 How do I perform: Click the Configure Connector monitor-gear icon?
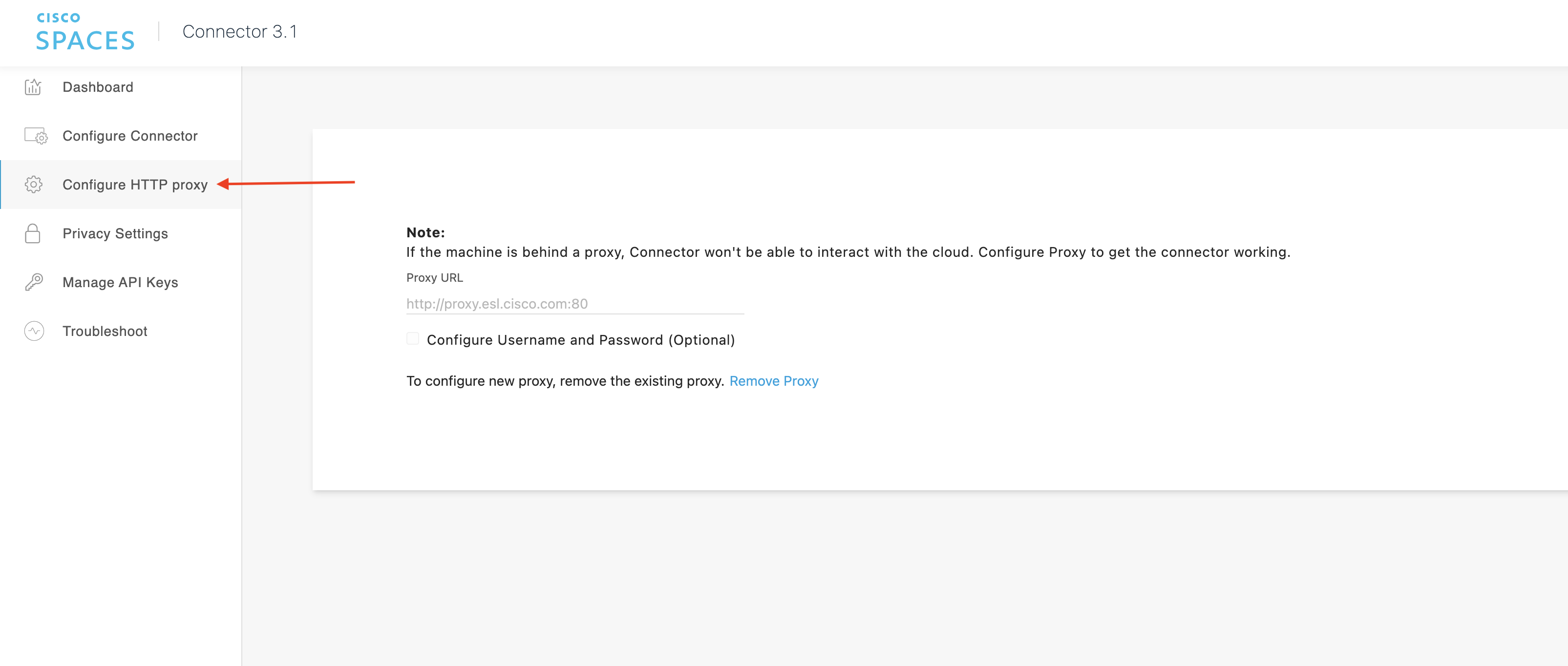[x=35, y=136]
